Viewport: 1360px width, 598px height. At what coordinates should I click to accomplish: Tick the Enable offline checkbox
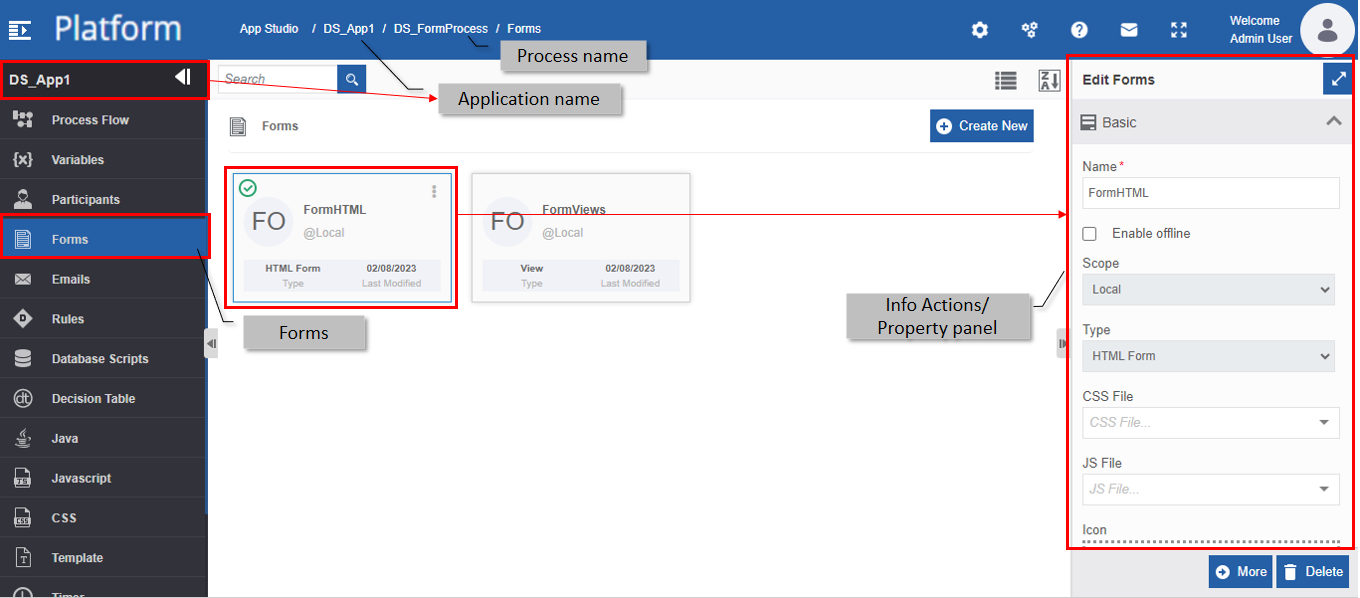[1090, 233]
